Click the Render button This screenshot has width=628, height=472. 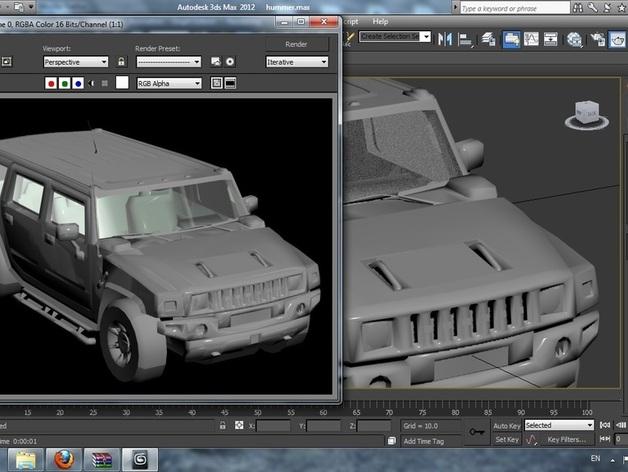[296, 44]
